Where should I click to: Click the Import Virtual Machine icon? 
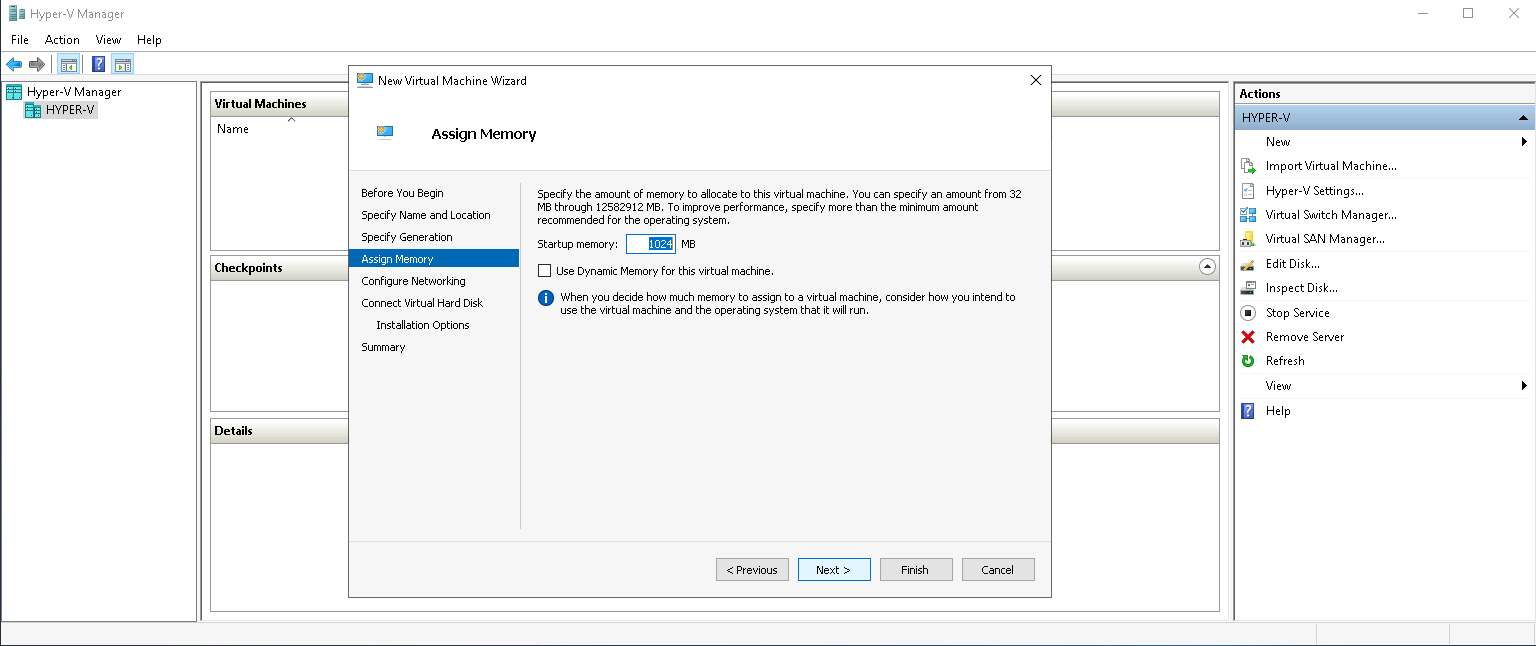(1247, 166)
